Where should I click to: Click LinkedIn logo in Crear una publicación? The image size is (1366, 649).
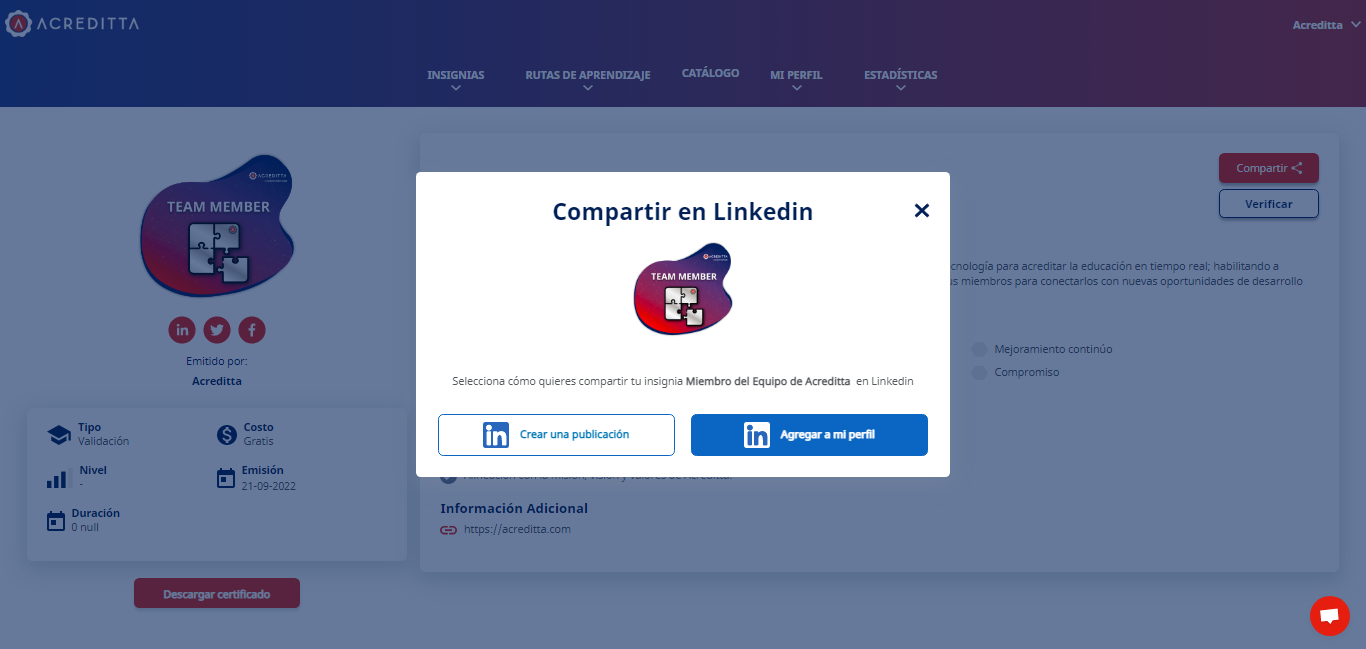pyautogui.click(x=496, y=435)
